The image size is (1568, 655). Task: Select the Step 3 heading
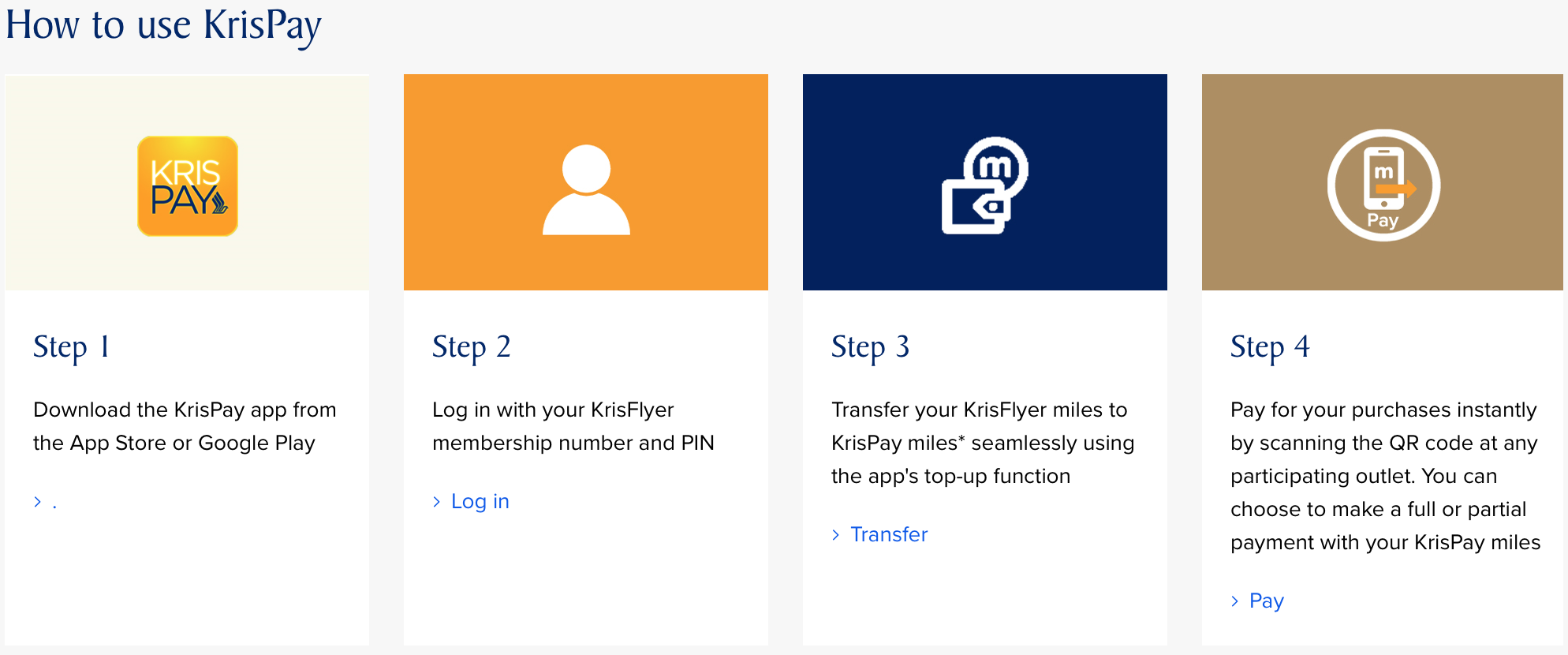pos(871,347)
